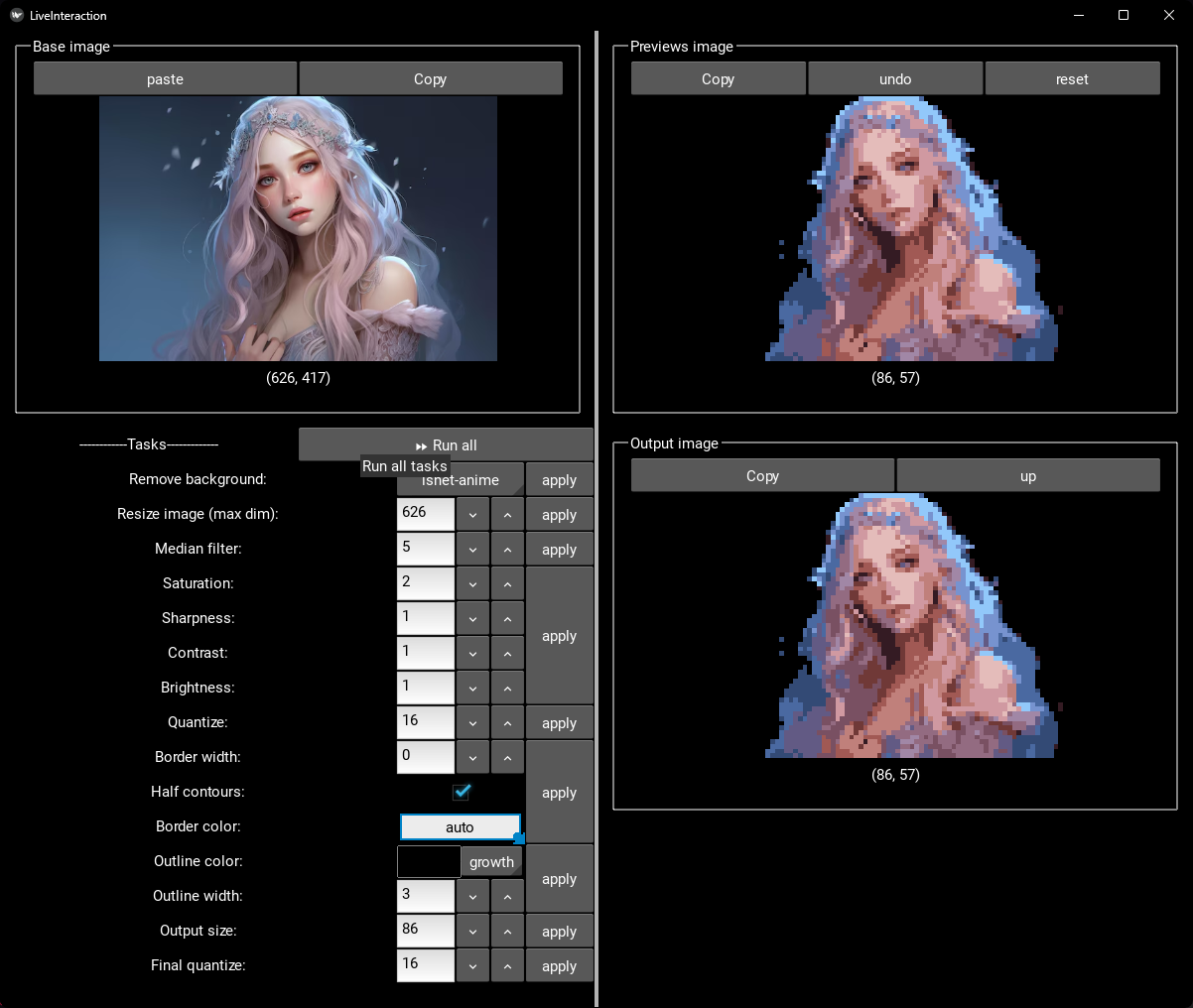Paste an image into Base image

pyautogui.click(x=165, y=79)
